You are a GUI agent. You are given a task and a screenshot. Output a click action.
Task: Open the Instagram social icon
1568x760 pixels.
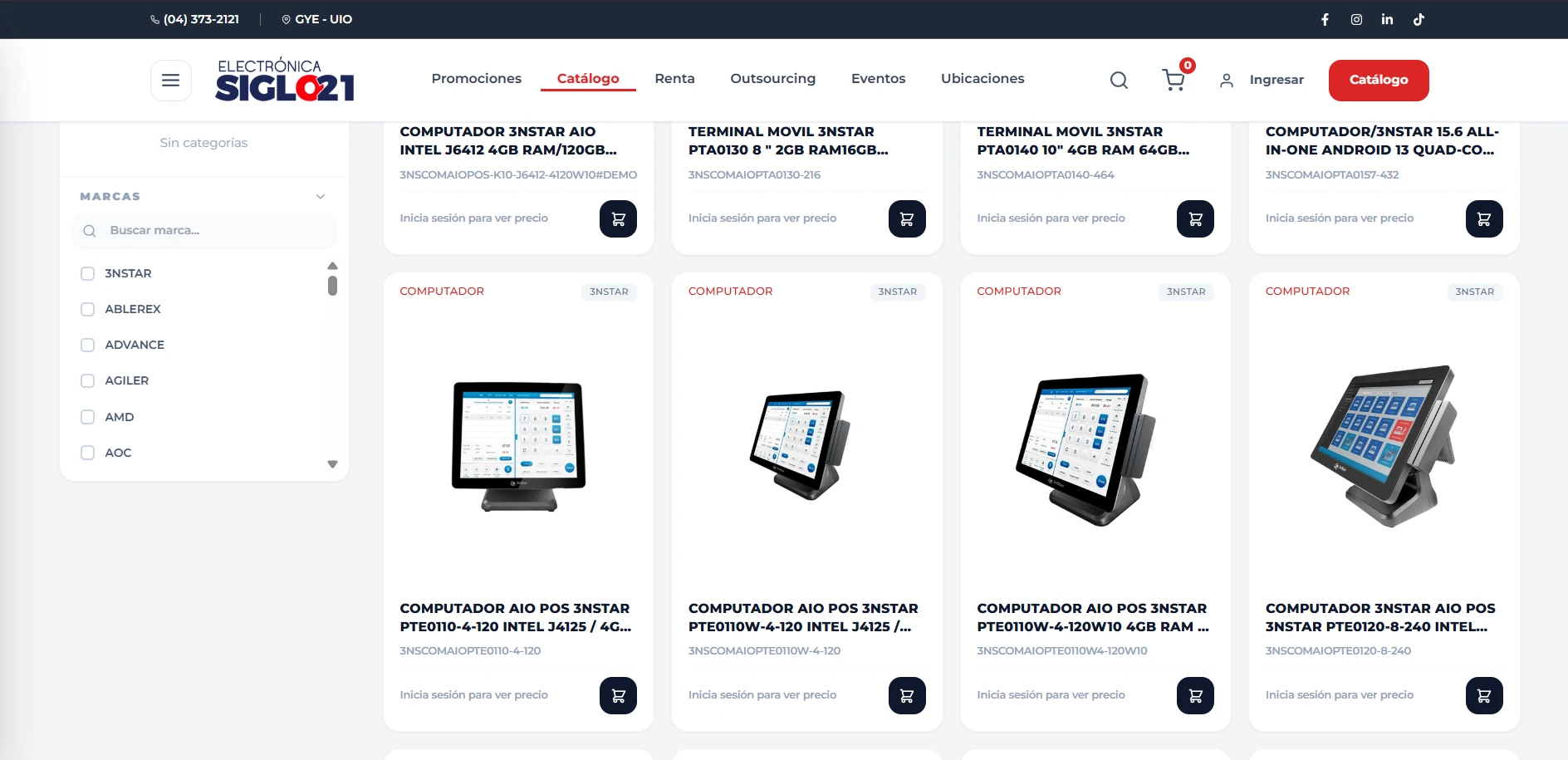(1356, 19)
